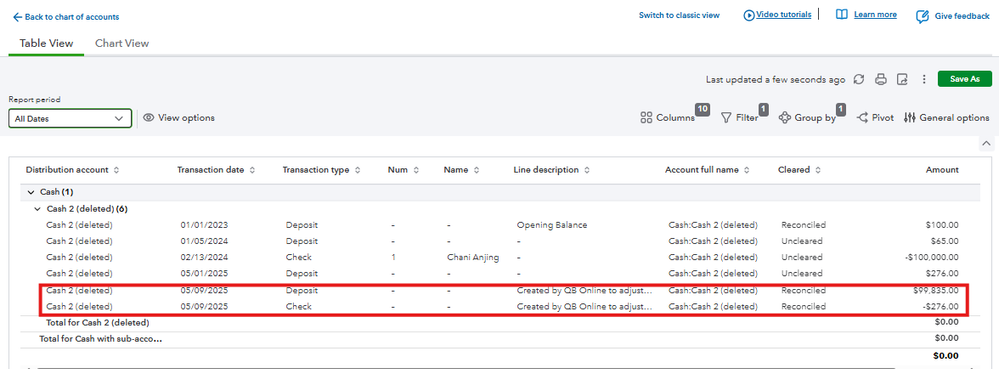Open the Learn more link
This screenshot has width=999, height=369.
click(x=875, y=15)
